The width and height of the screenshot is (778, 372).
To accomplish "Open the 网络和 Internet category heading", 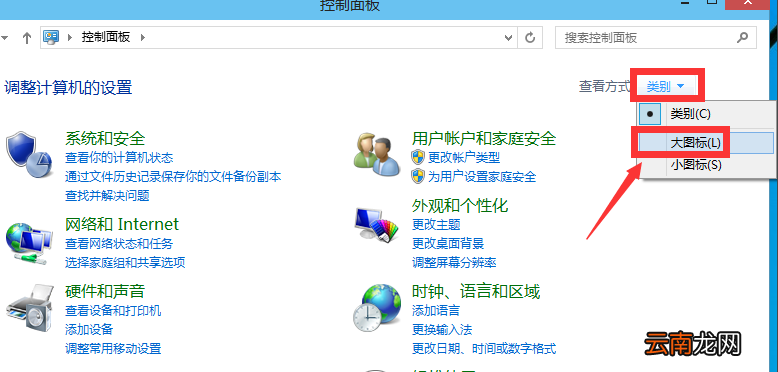I will tap(122, 224).
